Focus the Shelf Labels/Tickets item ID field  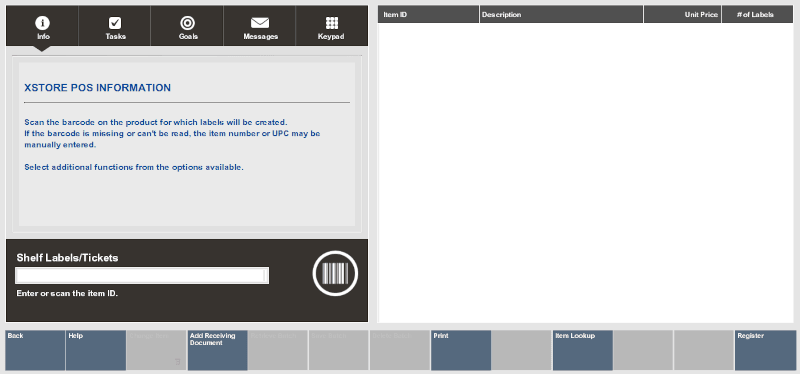[x=142, y=276]
